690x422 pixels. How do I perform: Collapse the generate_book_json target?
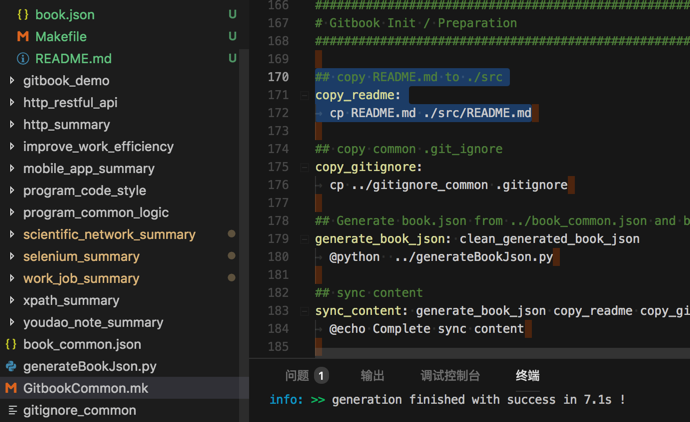point(304,239)
